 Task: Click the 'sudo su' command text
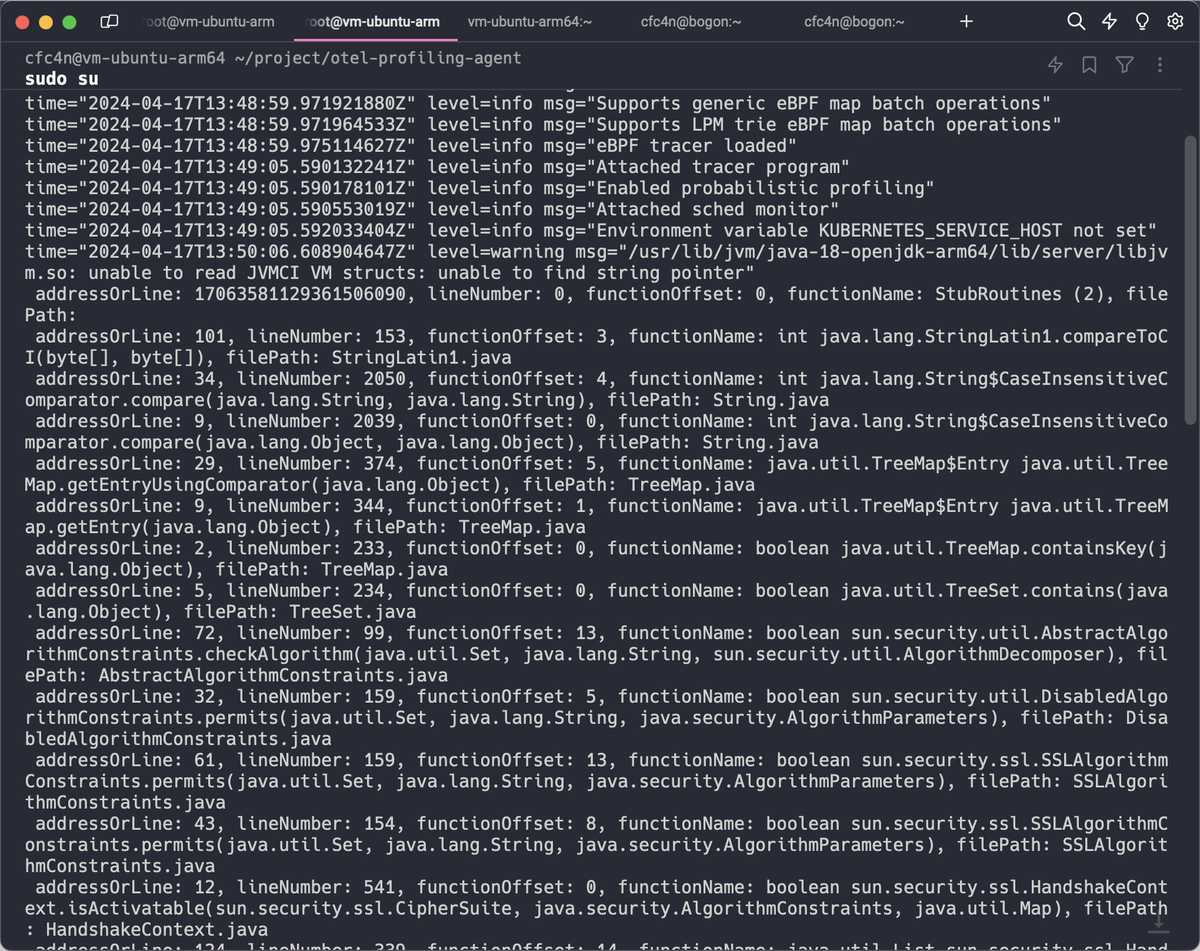(62, 79)
